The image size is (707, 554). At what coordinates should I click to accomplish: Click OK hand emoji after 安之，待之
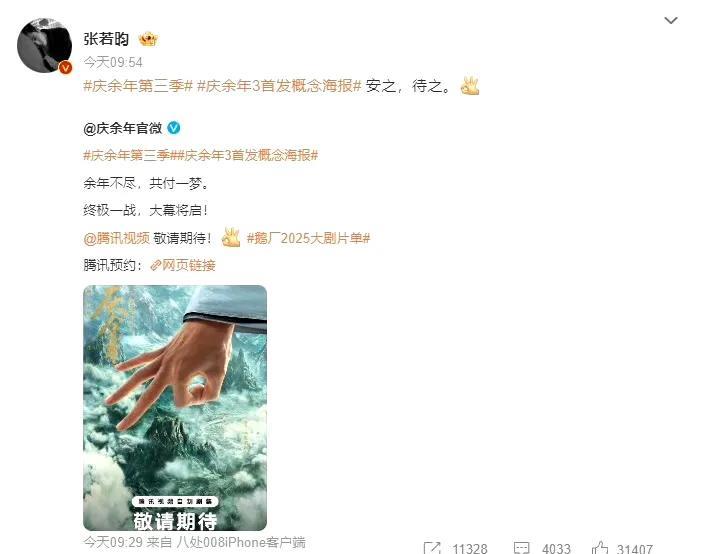click(x=469, y=86)
